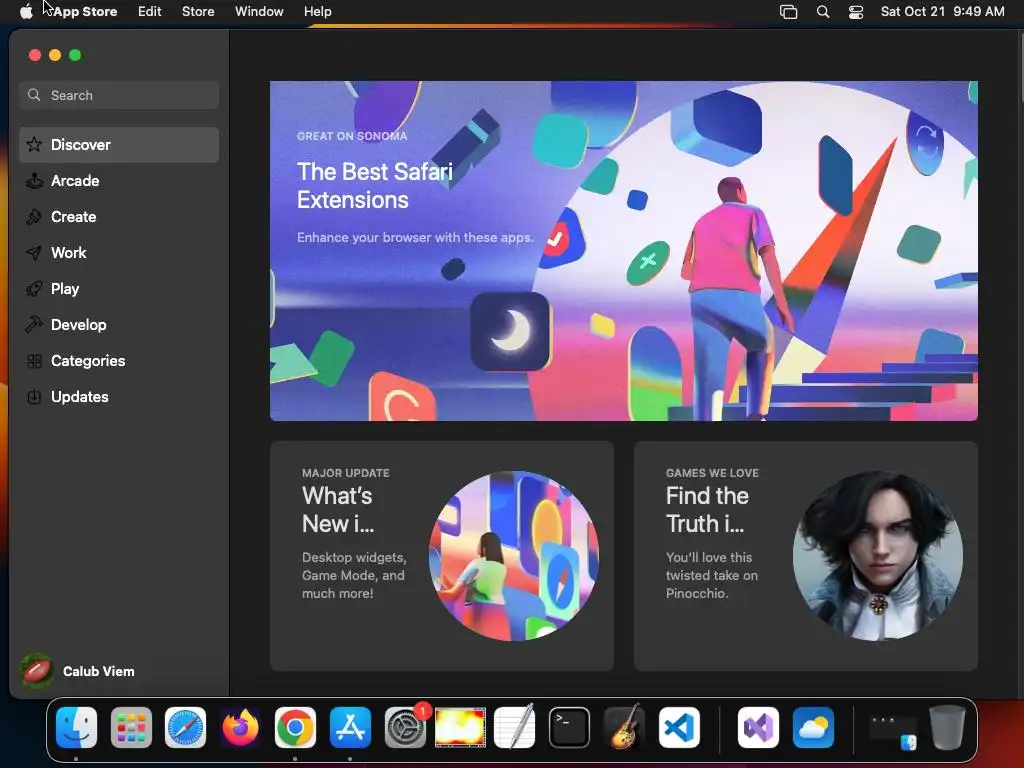Click the crescent moon app icon in the banner
The width and height of the screenshot is (1024, 768).
510,331
